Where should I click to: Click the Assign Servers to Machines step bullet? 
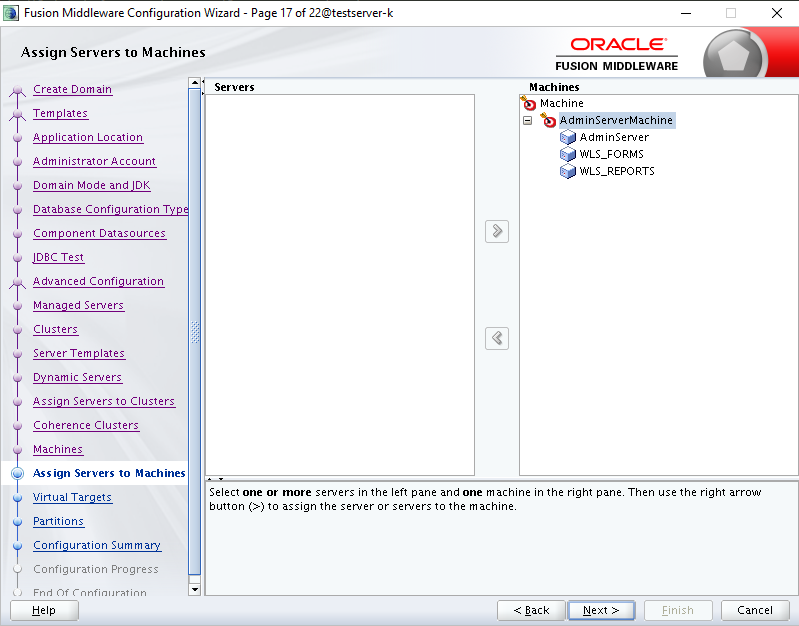coord(17,474)
